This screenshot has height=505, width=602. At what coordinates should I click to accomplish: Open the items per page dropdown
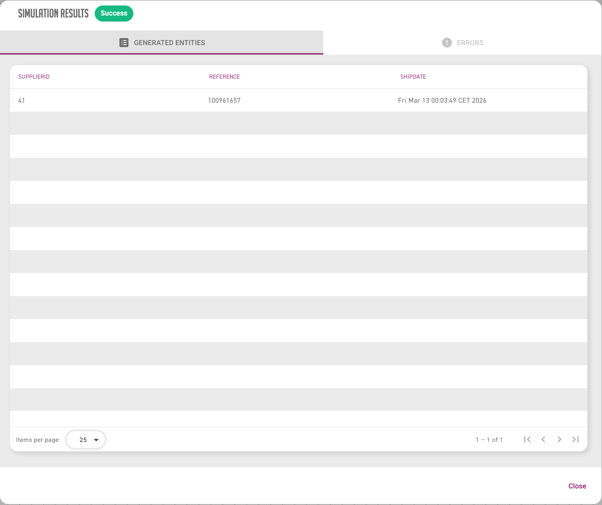(86, 440)
